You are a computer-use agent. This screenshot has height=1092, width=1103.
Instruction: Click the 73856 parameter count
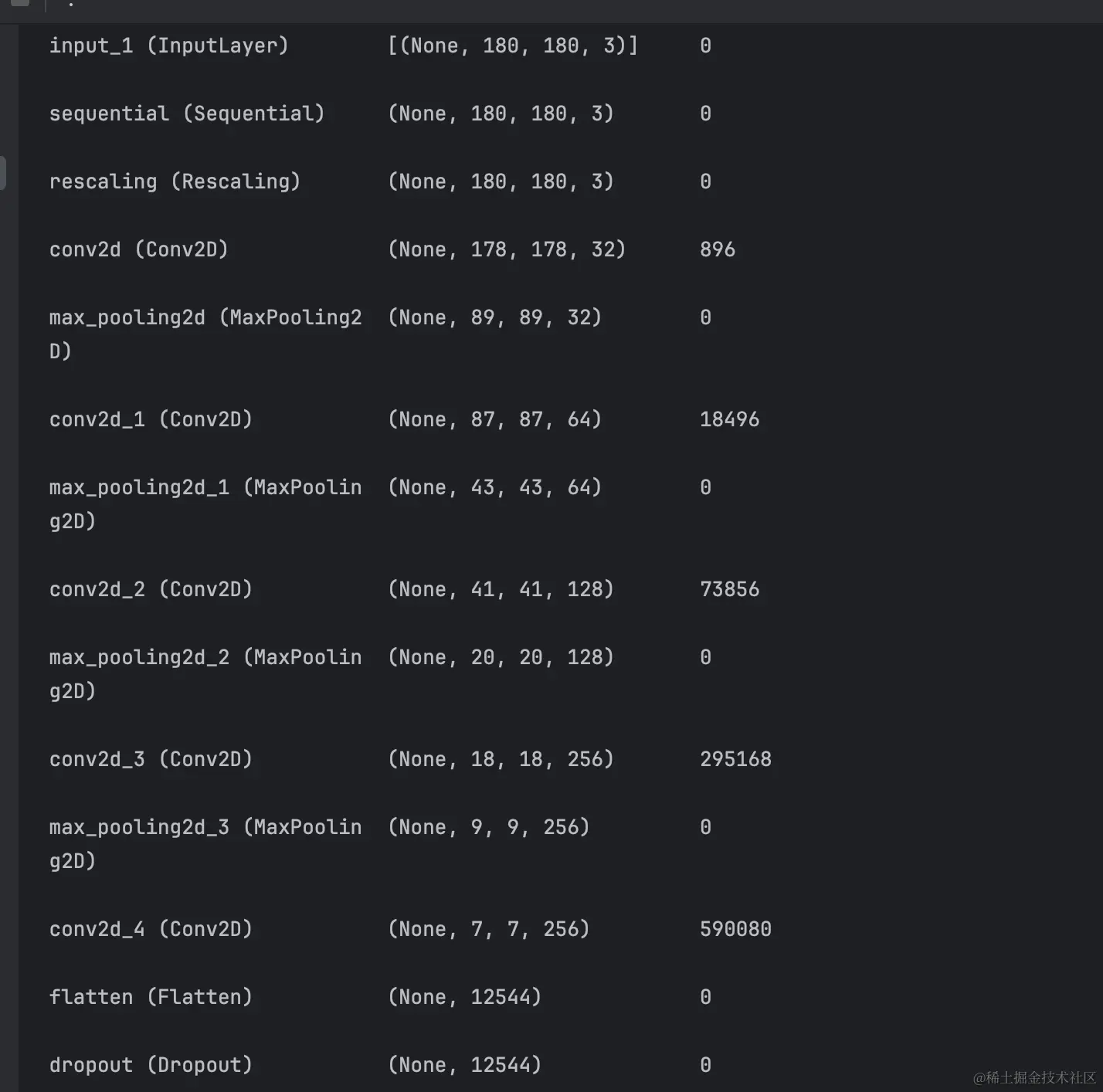click(x=729, y=589)
